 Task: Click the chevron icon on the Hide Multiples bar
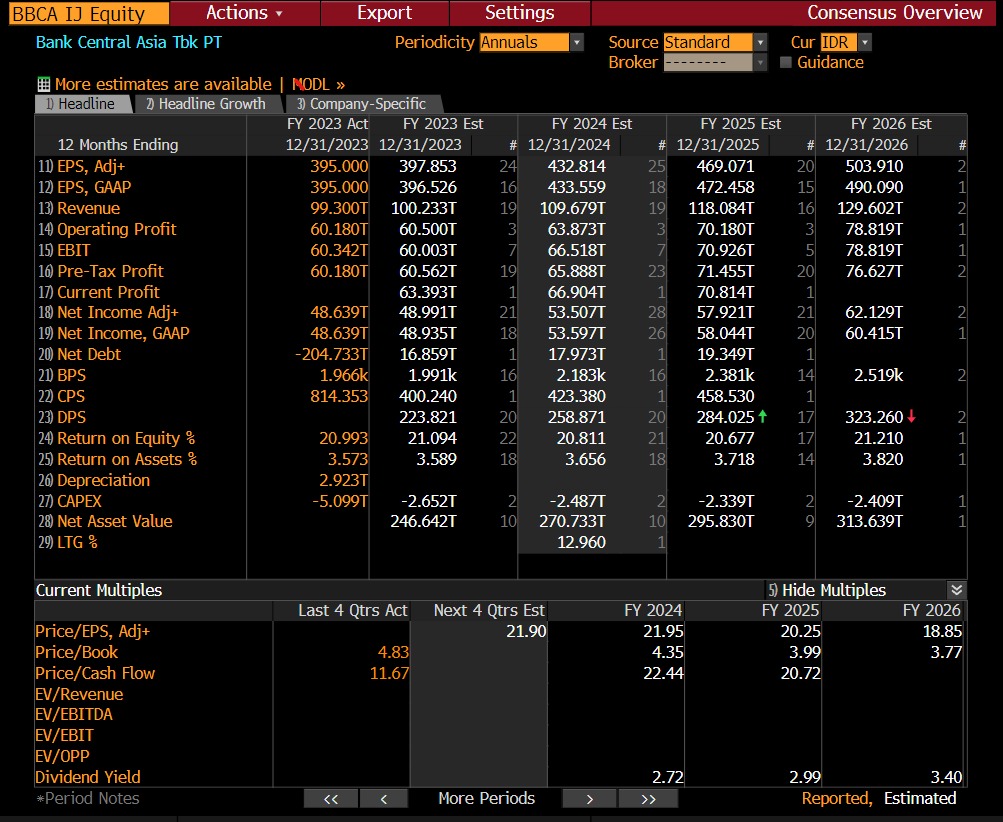(x=956, y=590)
